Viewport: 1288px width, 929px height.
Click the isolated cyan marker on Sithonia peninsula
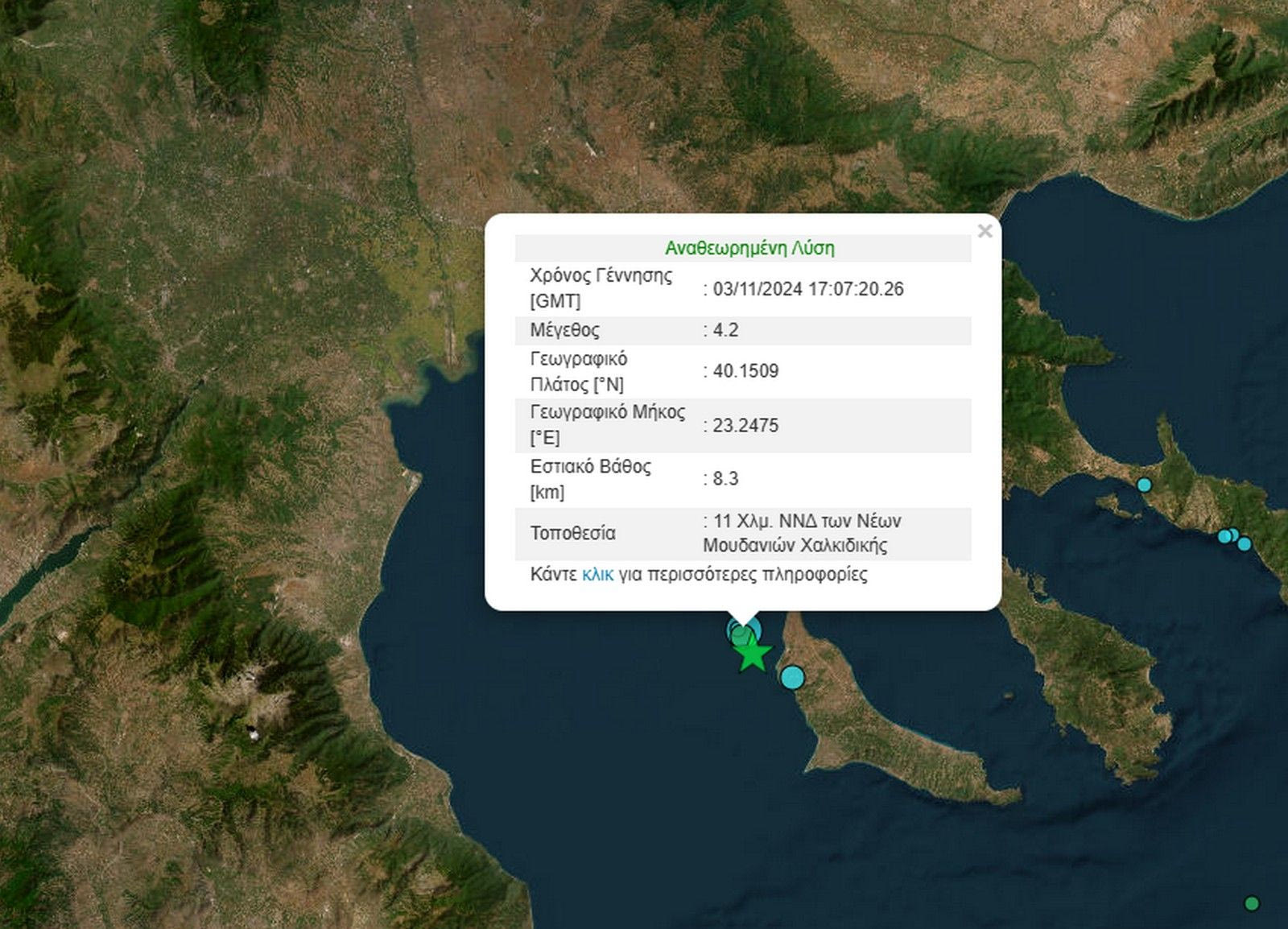coord(1144,485)
